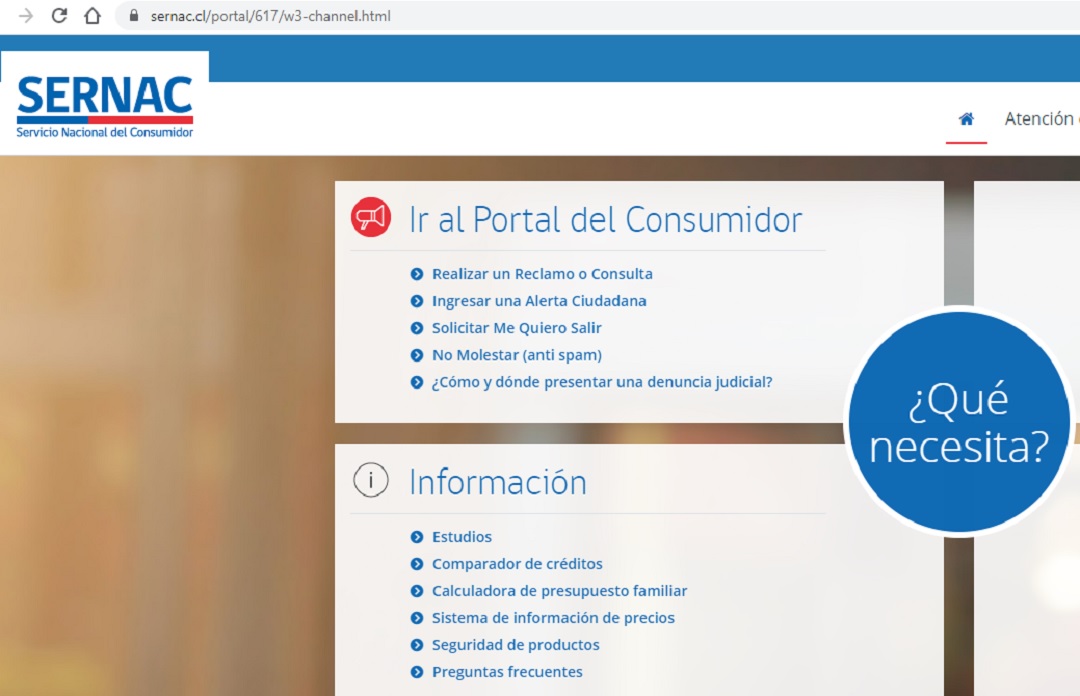Click arrow bullet beside Seguridad de productos
Viewport: 1080px width, 696px height.
coord(417,646)
